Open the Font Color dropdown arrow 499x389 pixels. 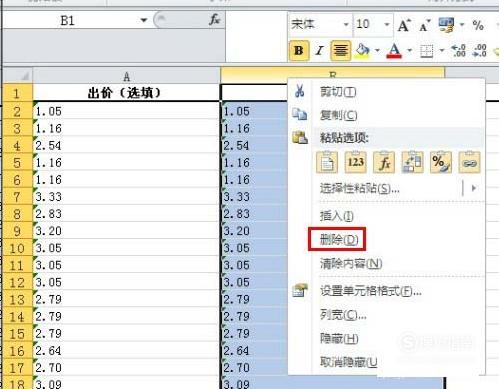[x=409, y=51]
